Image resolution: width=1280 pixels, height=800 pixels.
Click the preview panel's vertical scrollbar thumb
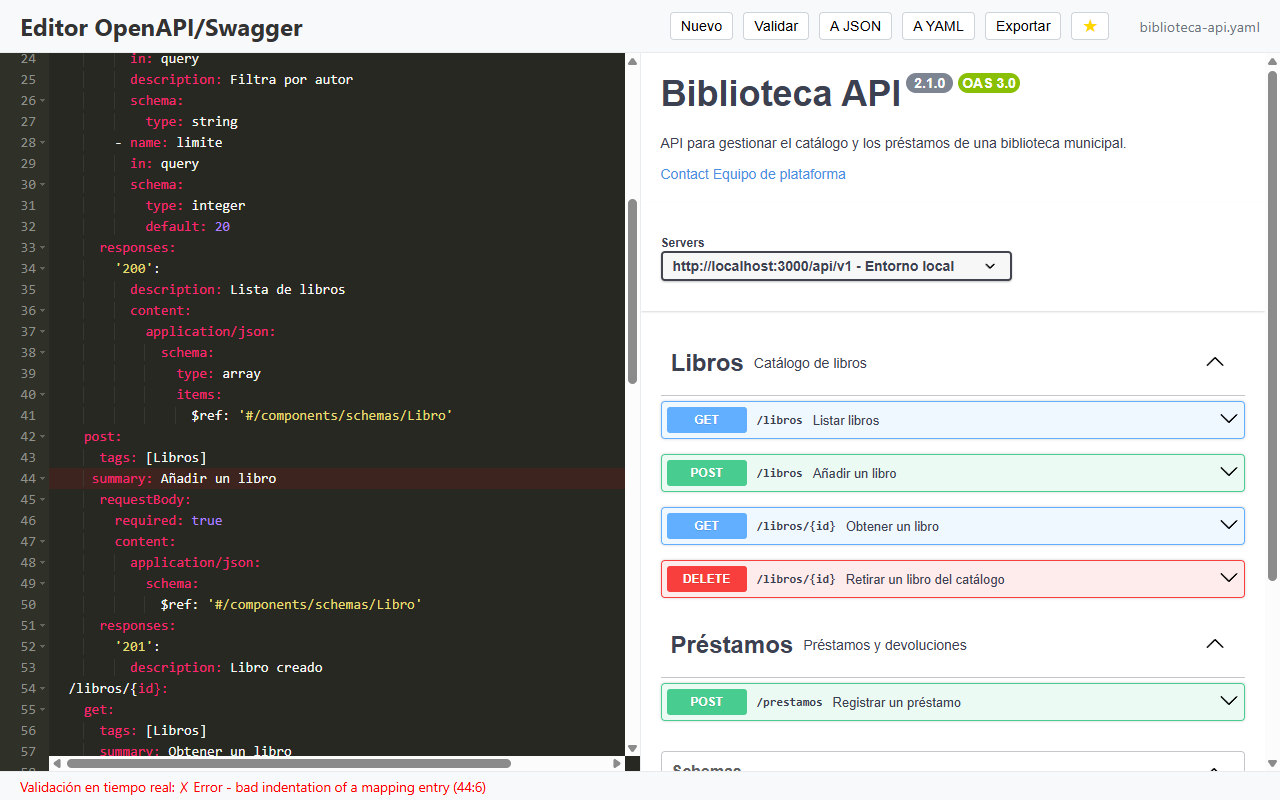click(1272, 325)
